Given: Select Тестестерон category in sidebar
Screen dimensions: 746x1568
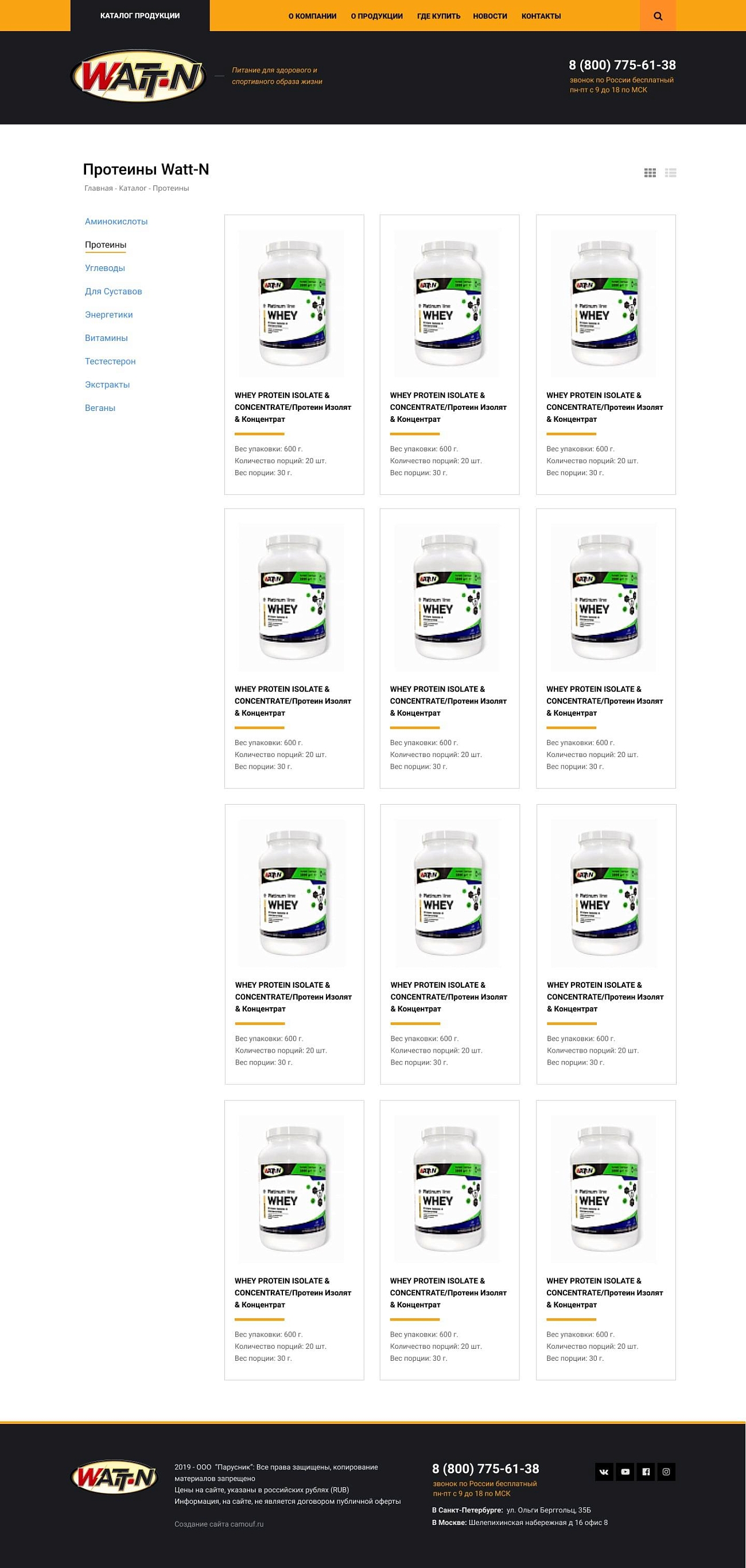Looking at the screenshot, I should click(110, 361).
